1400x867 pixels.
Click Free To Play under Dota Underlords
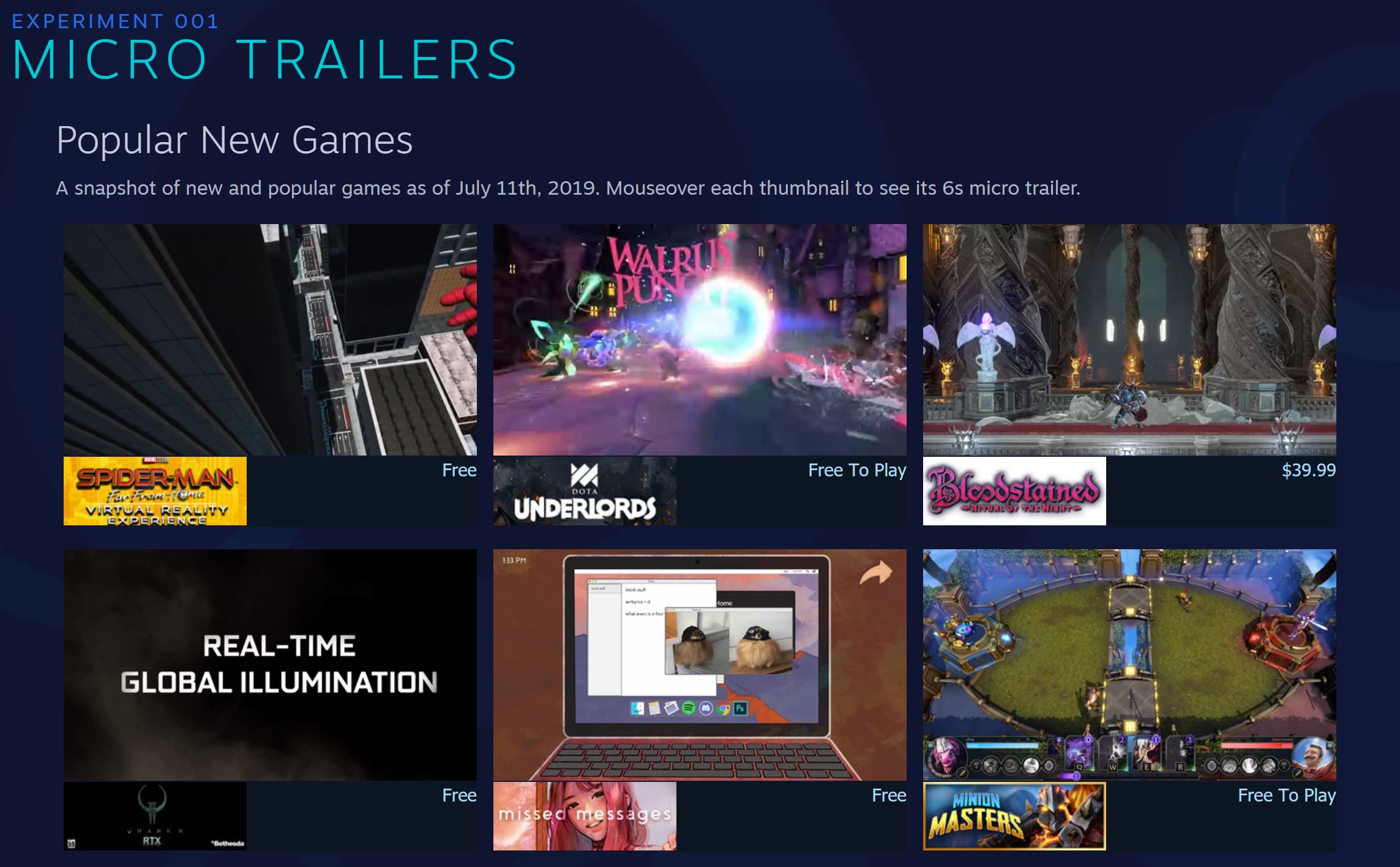(x=857, y=470)
